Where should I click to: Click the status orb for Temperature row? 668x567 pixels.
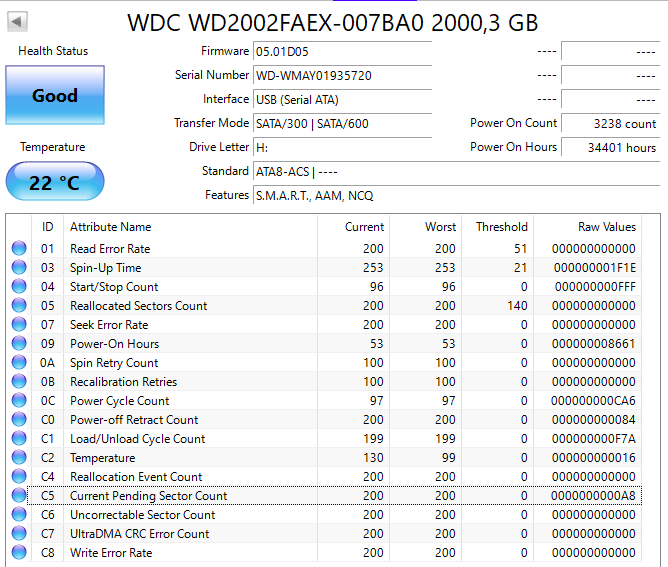19,458
